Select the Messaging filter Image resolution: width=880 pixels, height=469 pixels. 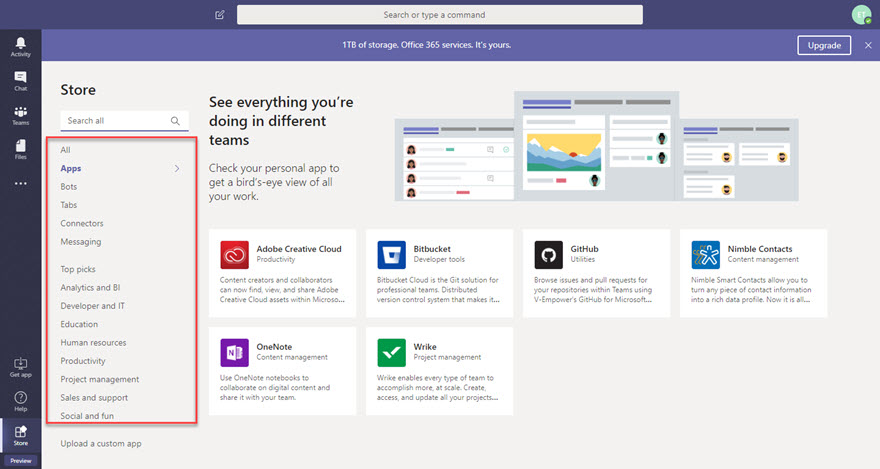coord(81,242)
